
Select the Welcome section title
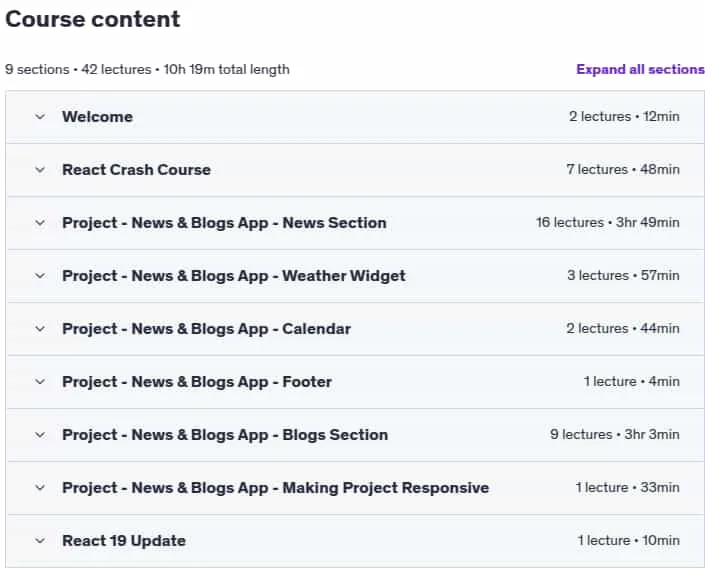pos(98,117)
